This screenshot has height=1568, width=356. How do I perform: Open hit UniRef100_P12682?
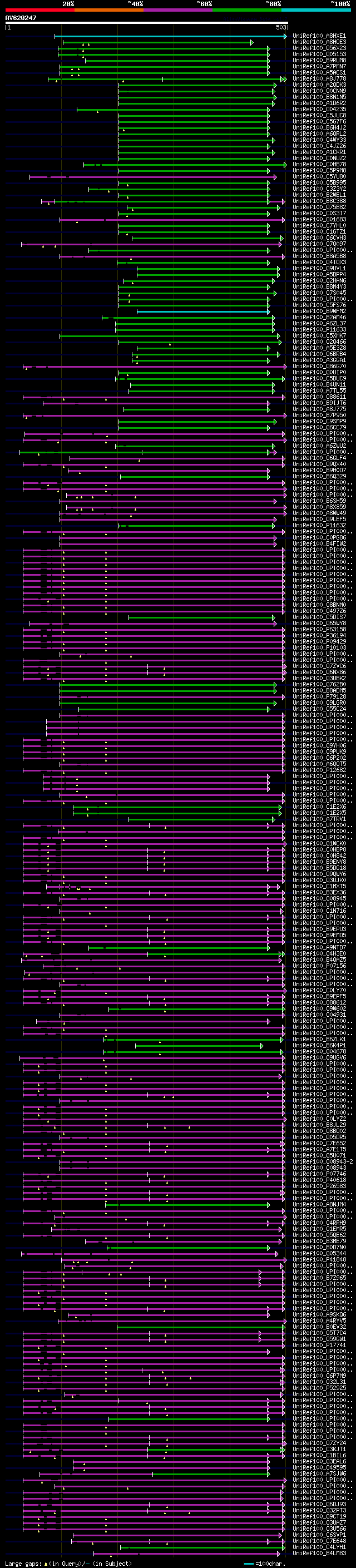[x=319, y=770]
